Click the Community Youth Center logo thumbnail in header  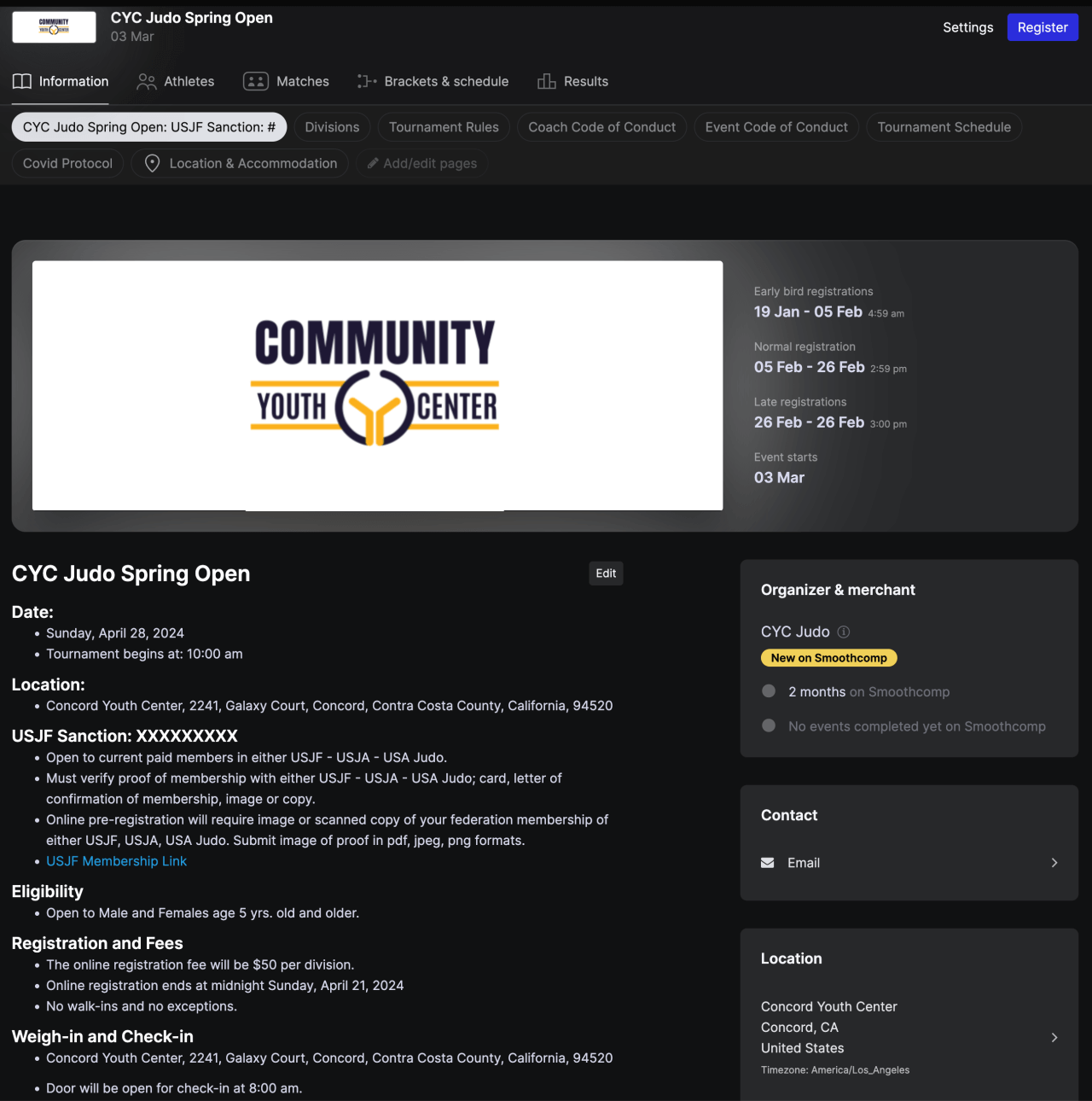tap(54, 27)
